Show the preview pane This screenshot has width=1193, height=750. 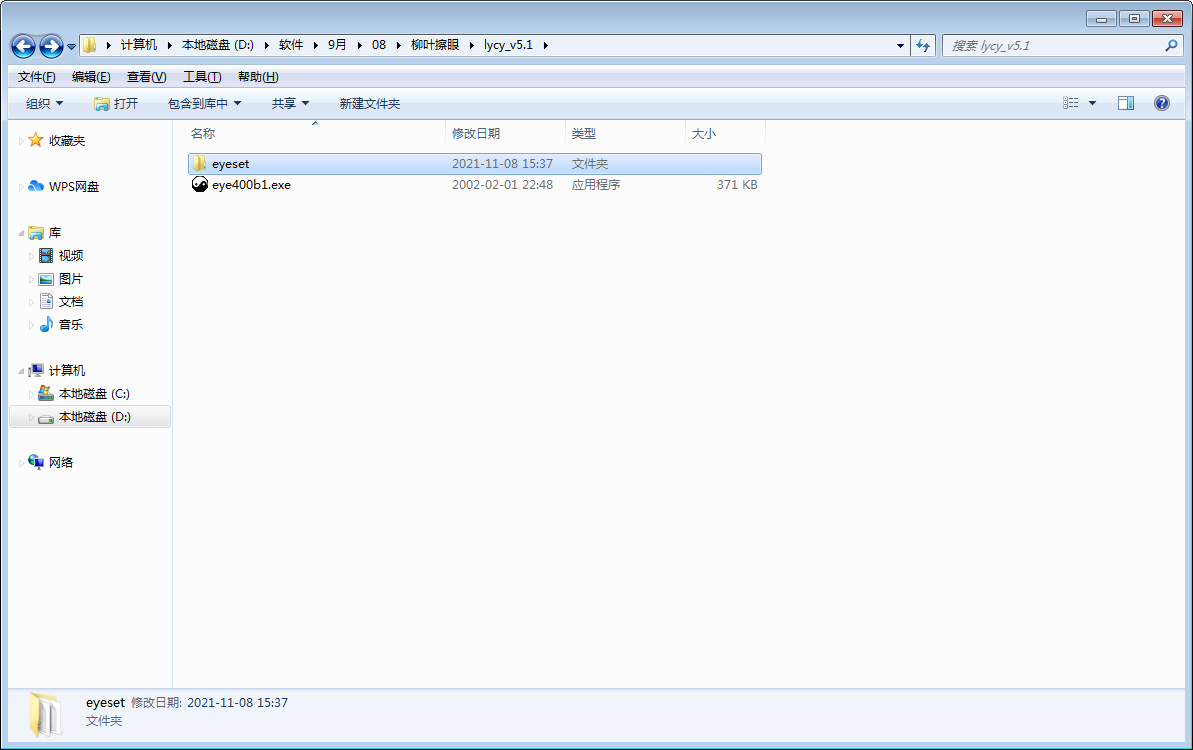1126,103
